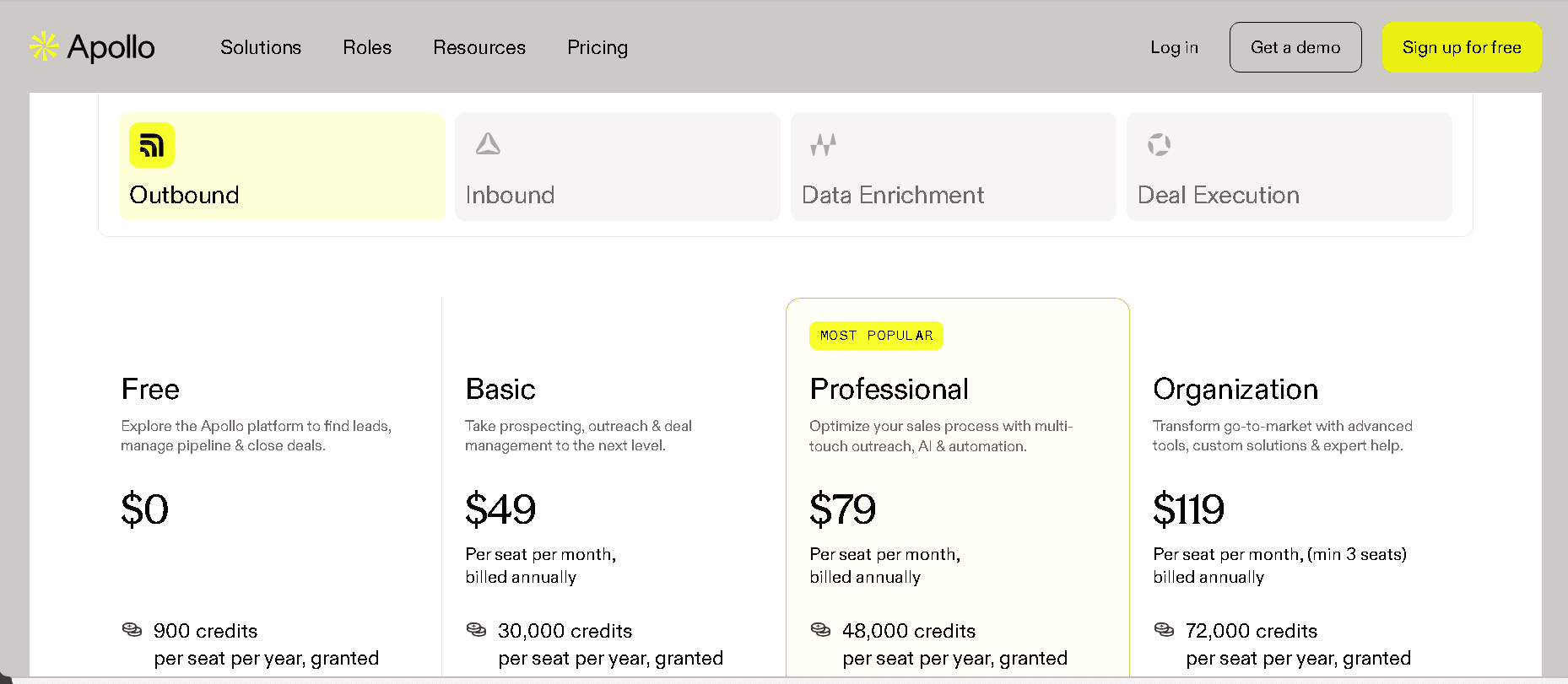The height and width of the screenshot is (684, 1568).
Task: Click the coins icon beside 900 credits
Action: click(132, 629)
